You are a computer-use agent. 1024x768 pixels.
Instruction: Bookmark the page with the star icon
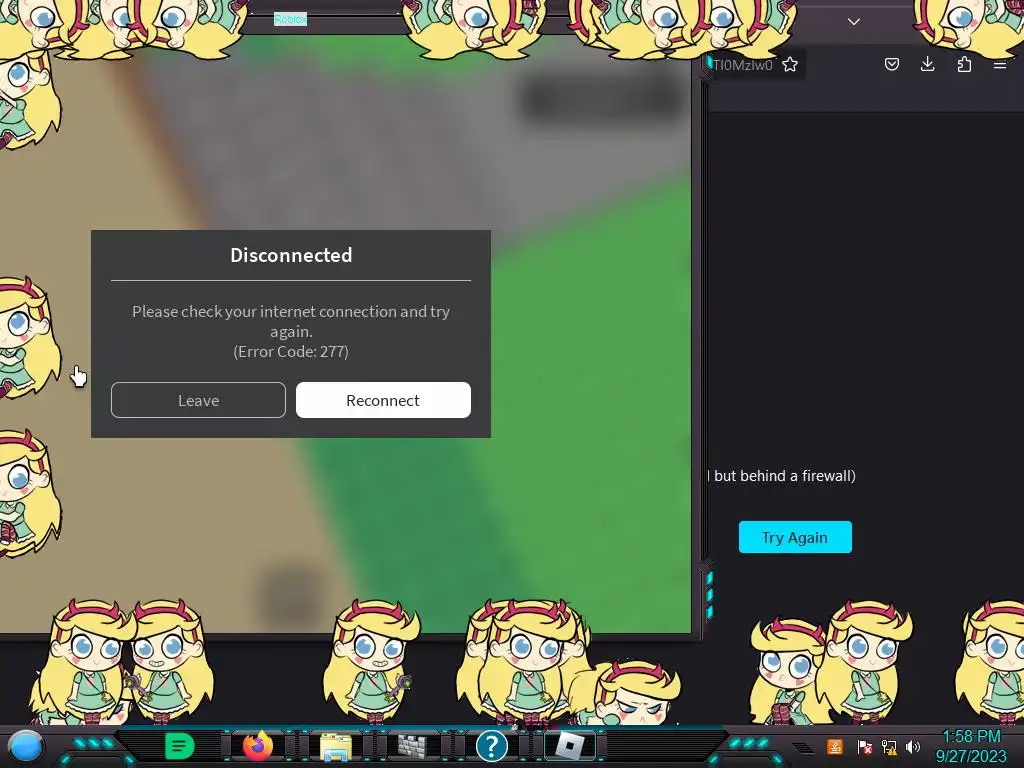click(x=790, y=64)
